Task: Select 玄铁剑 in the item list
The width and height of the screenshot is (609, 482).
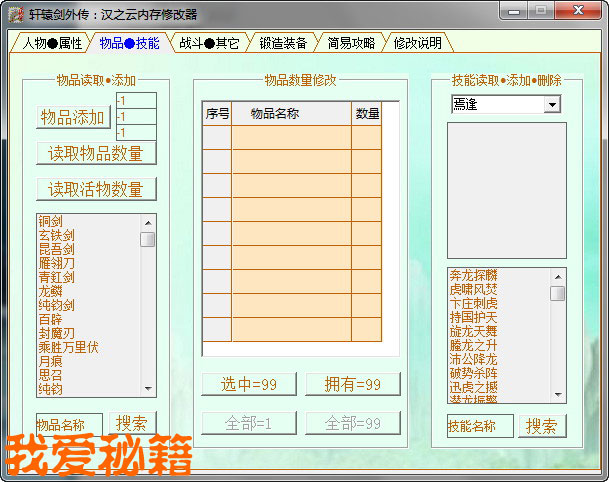Action: [57, 235]
